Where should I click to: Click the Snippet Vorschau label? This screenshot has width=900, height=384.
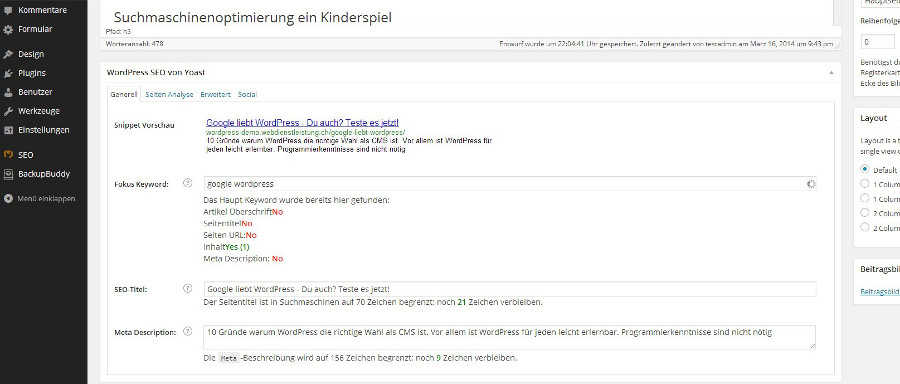pos(144,126)
